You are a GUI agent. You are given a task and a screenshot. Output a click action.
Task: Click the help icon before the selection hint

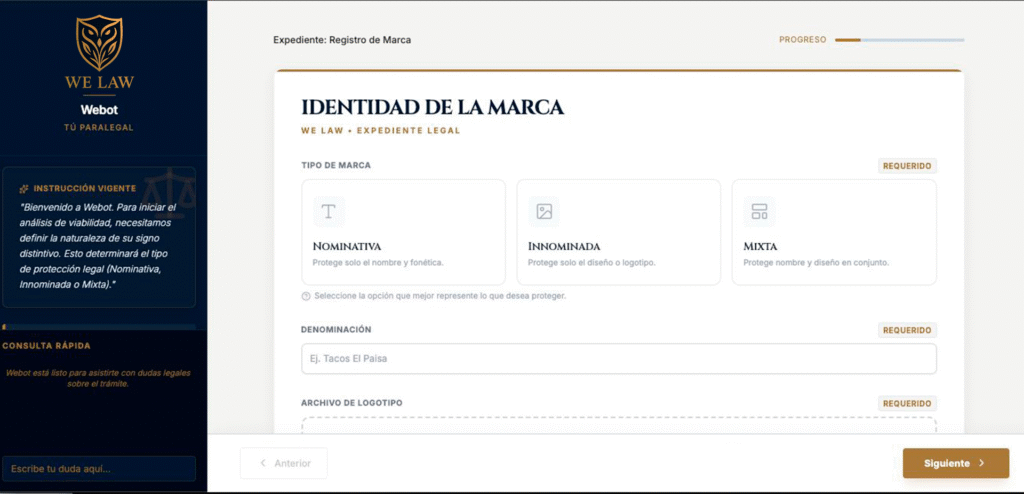pos(306,296)
